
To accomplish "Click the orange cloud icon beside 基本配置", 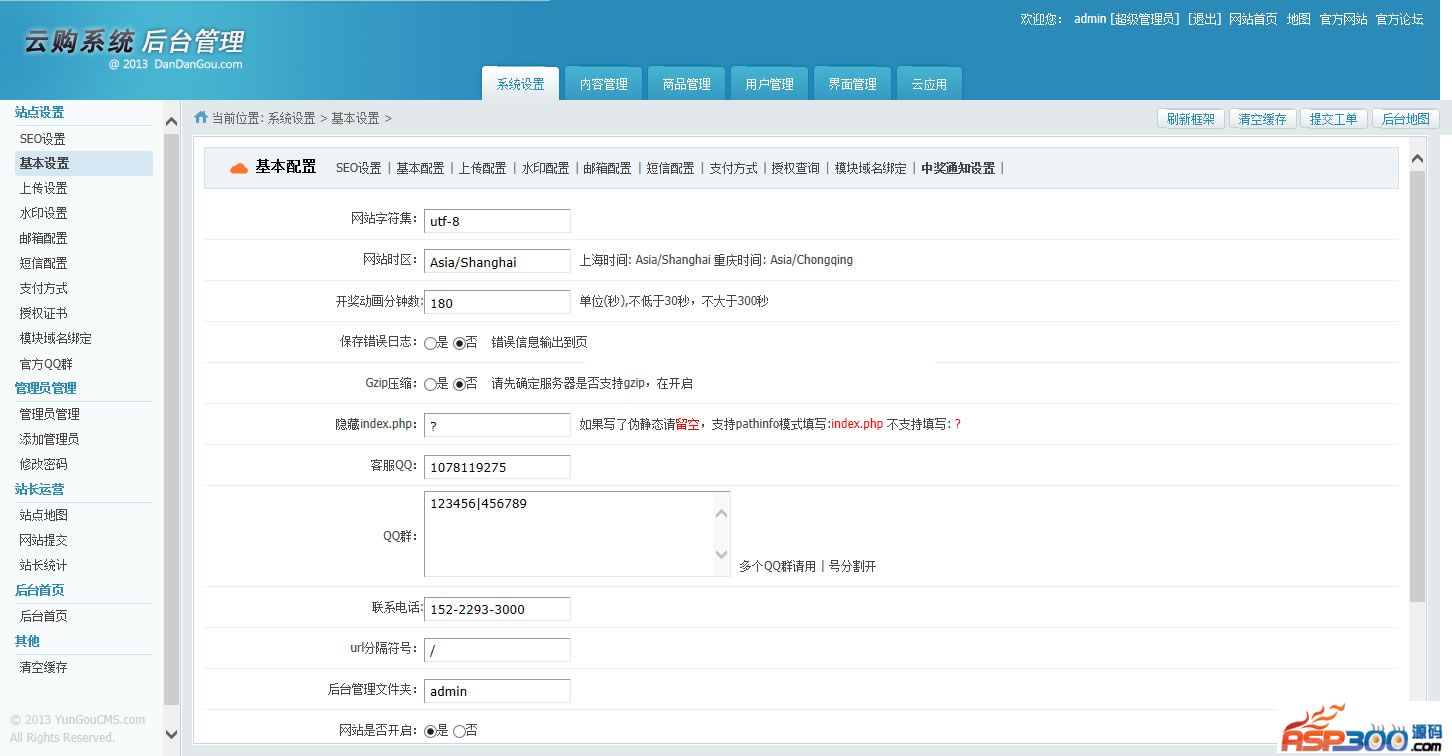I will (x=238, y=168).
